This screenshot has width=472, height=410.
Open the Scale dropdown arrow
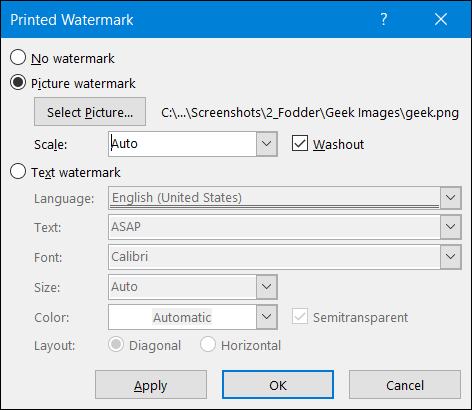pos(266,144)
